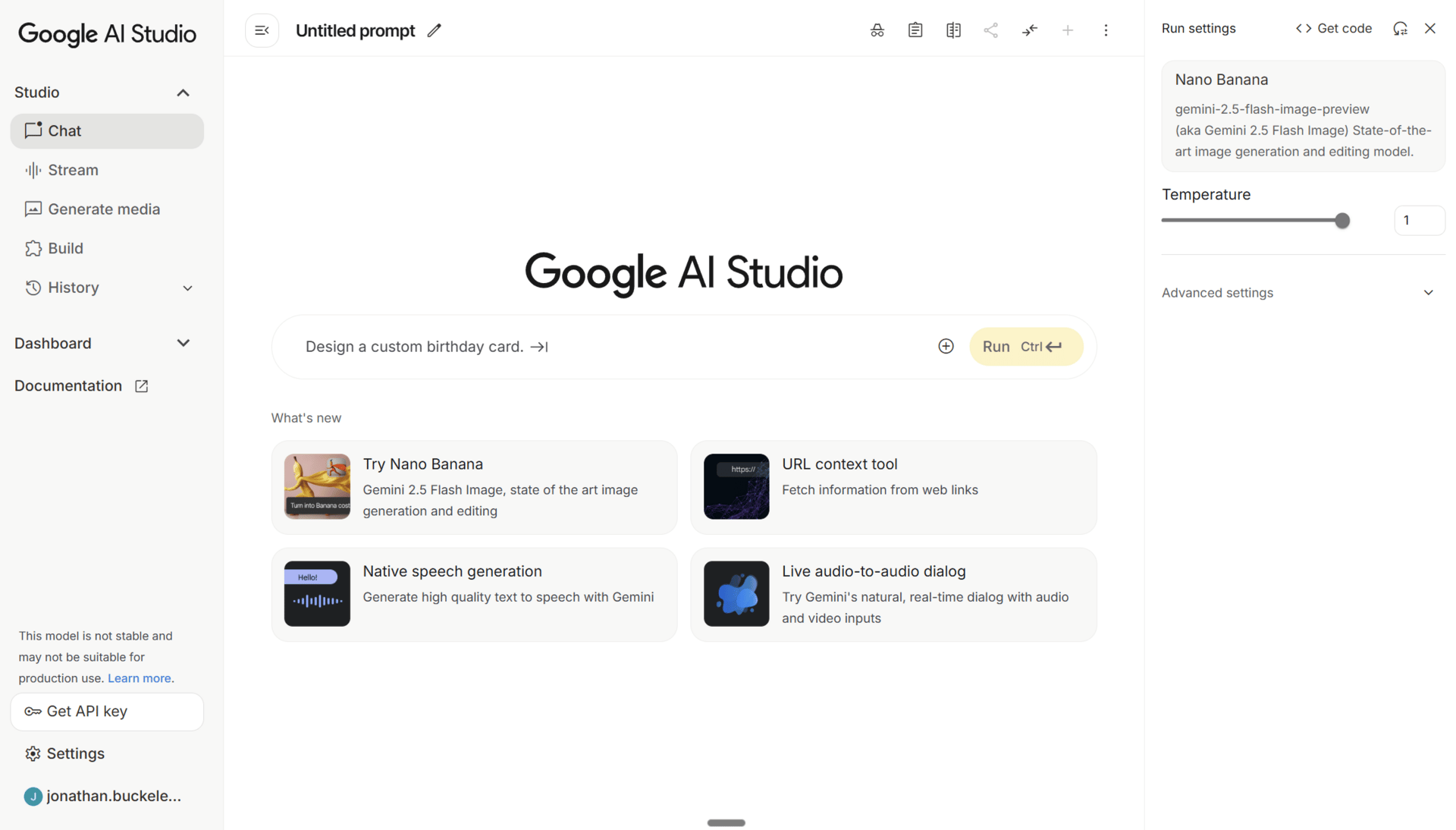This screenshot has height=830, width=1456.
Task: Click the Run button
Action: coord(1026,347)
